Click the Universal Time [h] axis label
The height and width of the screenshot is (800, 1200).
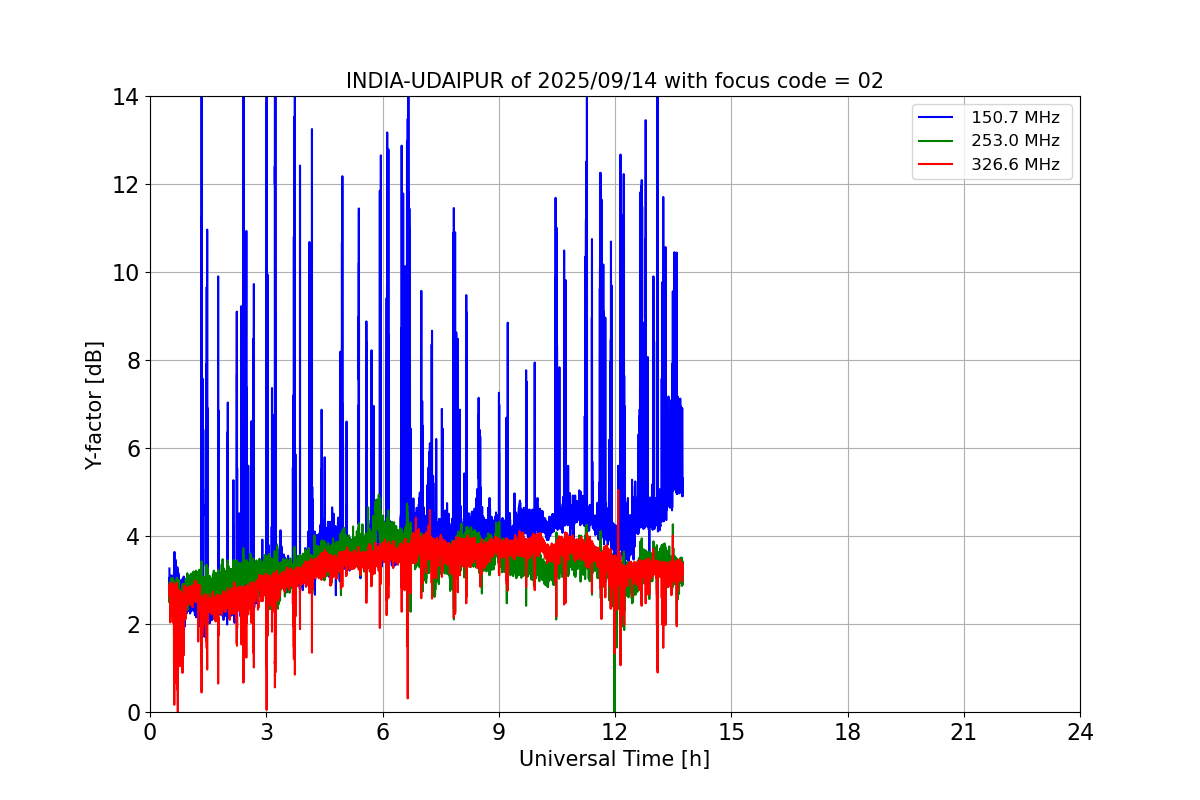pyautogui.click(x=614, y=759)
